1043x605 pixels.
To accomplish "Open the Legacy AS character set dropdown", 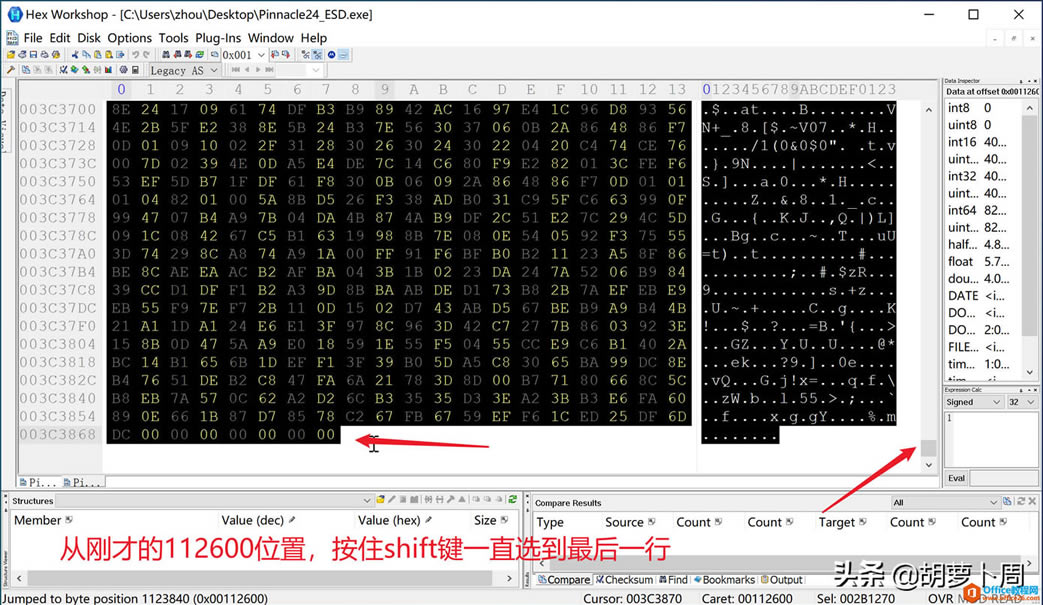I will coord(214,70).
